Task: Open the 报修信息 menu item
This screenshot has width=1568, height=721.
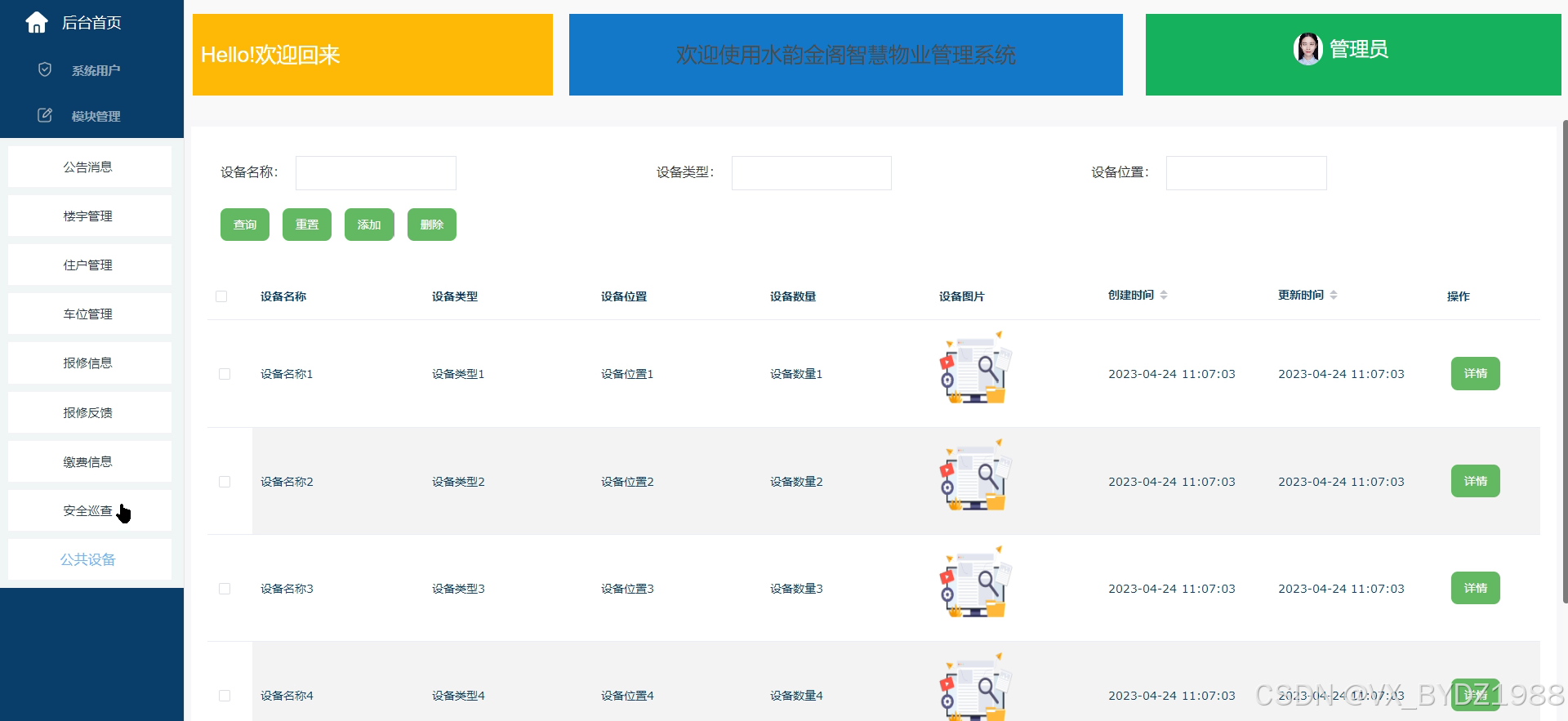Action: (90, 363)
